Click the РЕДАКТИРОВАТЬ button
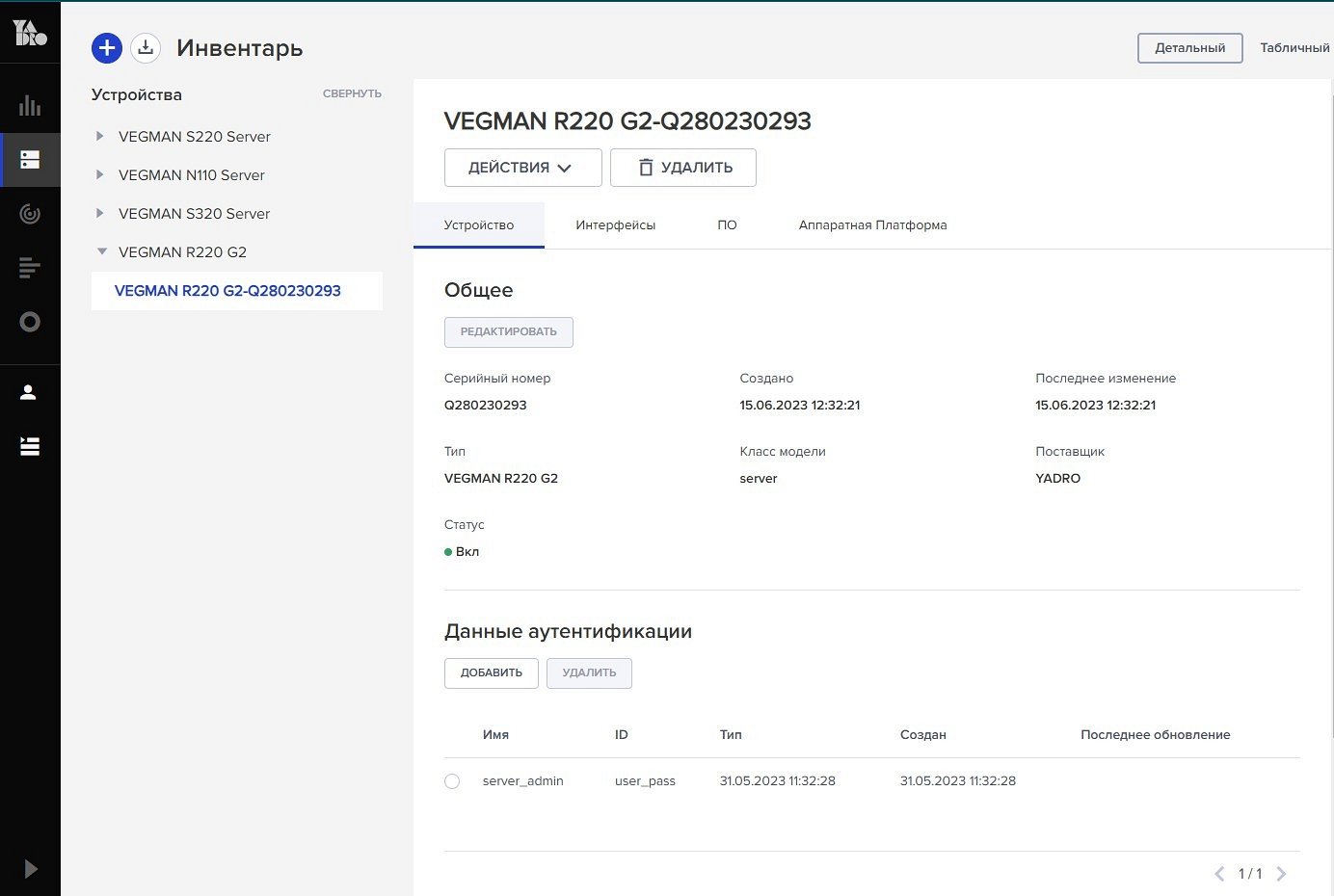The width and height of the screenshot is (1334, 896). (x=509, y=332)
